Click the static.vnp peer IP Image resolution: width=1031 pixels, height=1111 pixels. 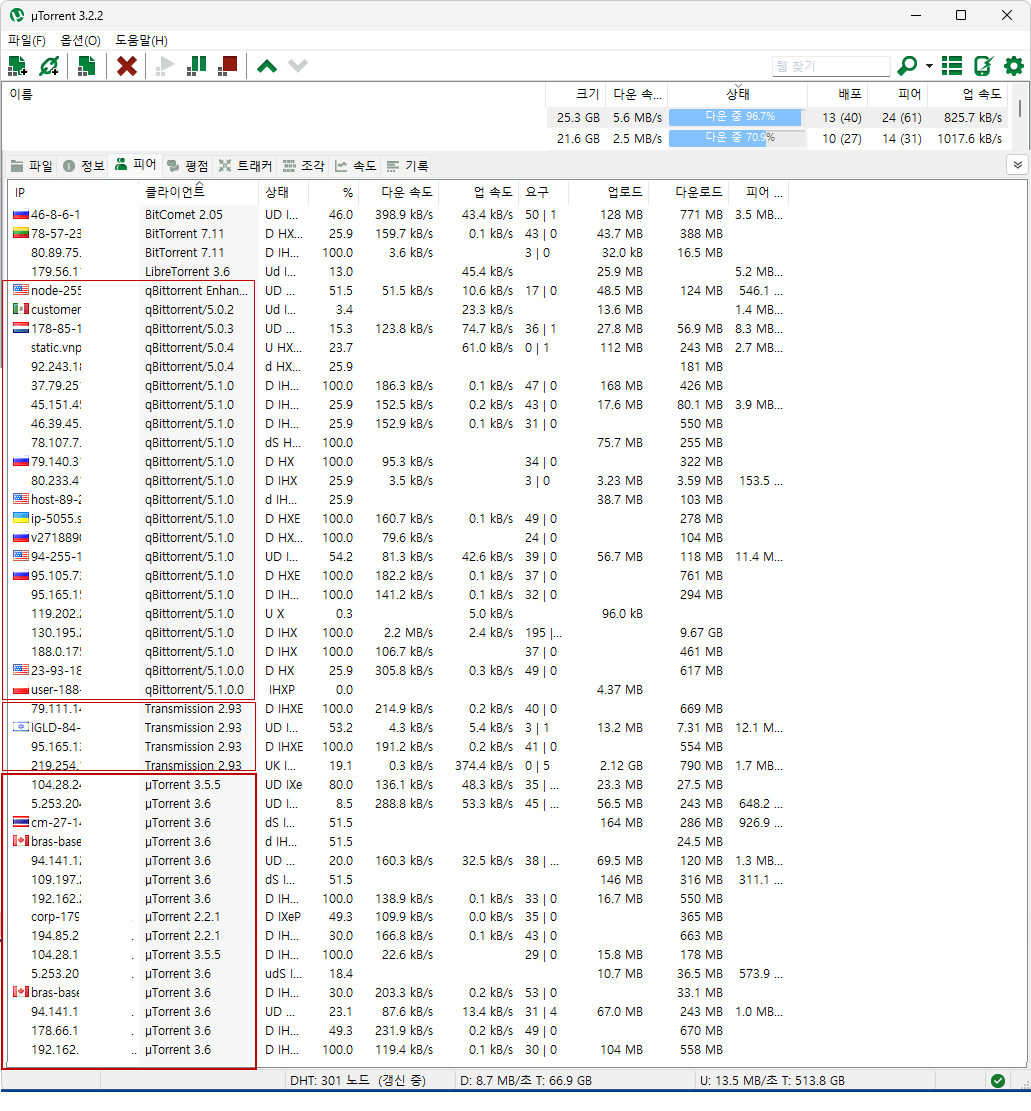point(56,348)
